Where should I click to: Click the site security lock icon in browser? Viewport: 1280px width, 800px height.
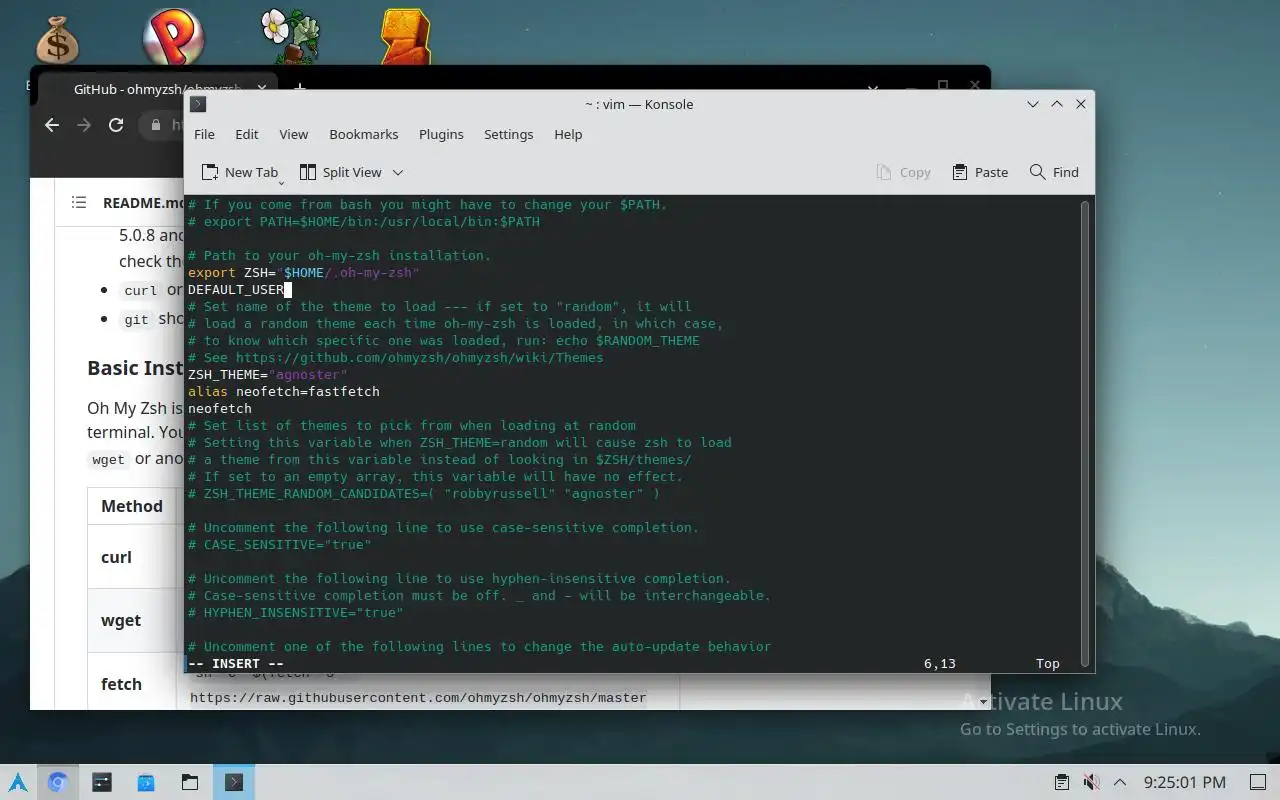pyautogui.click(x=155, y=125)
